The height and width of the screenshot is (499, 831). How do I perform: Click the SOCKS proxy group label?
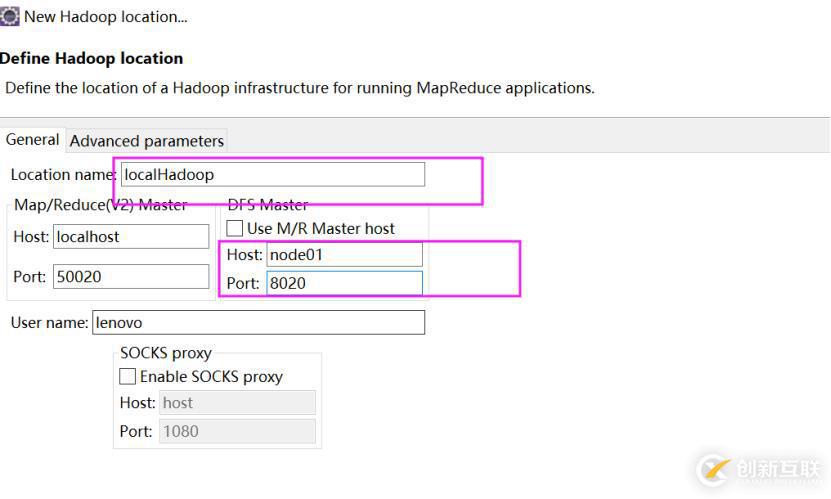166,353
